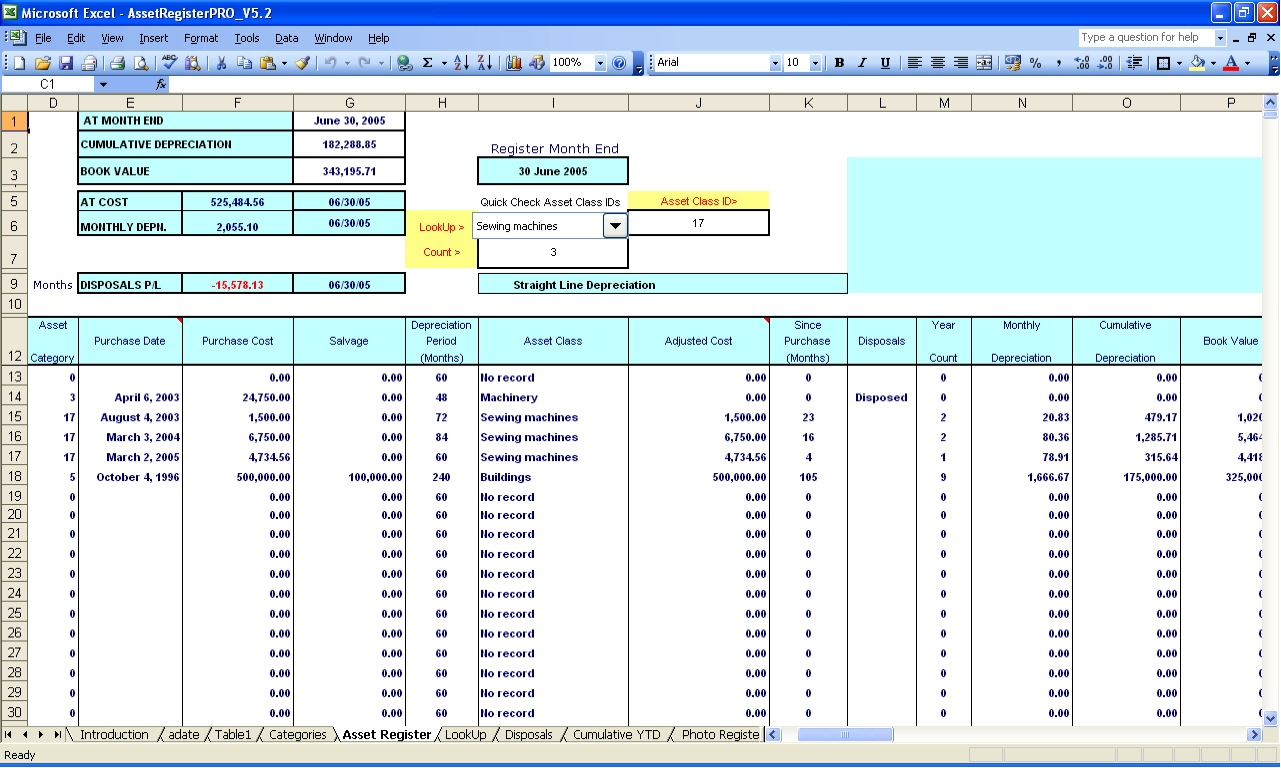The width and height of the screenshot is (1281, 768).
Task: Toggle italic formatting
Action: (x=862, y=63)
